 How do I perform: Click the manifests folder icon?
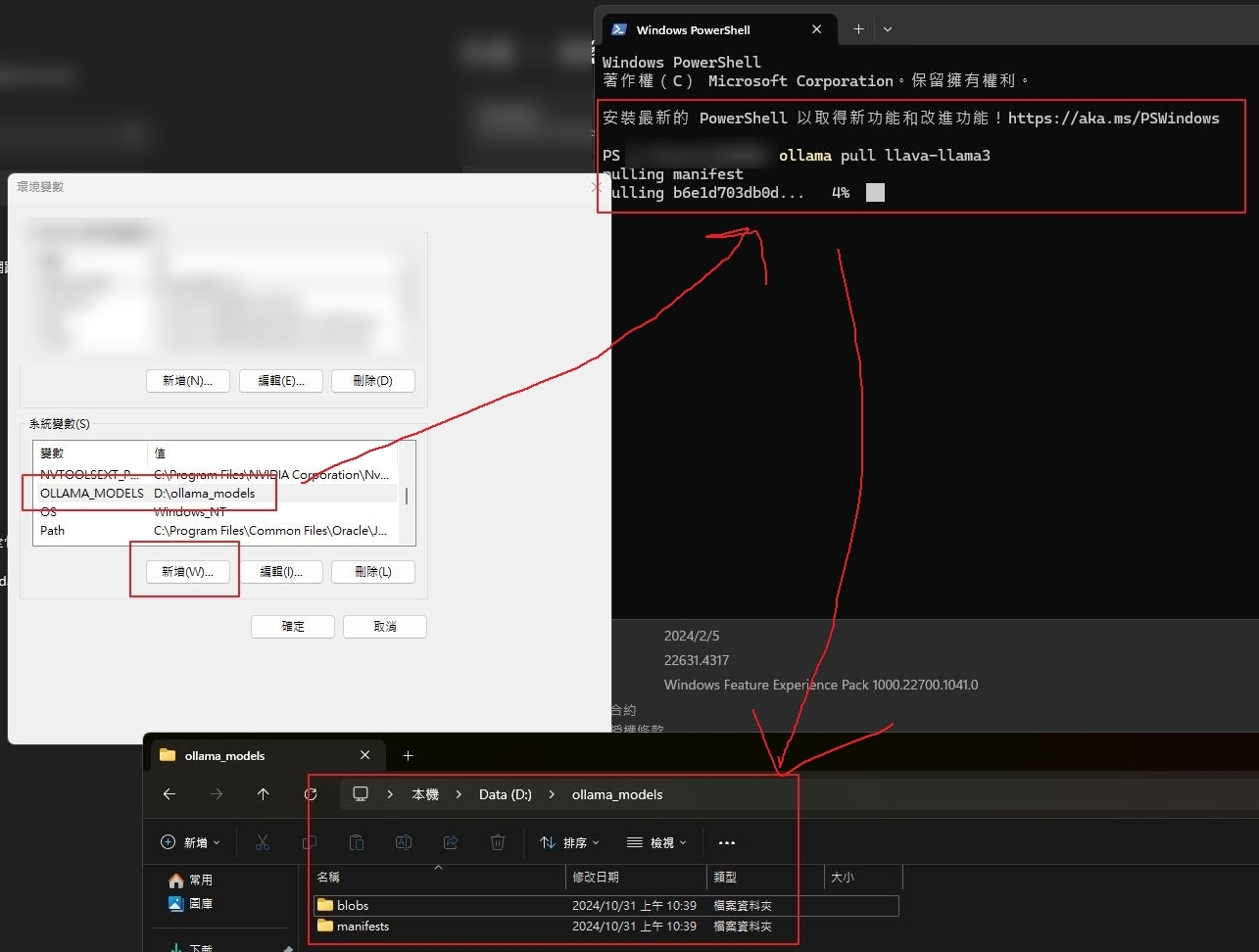point(325,926)
